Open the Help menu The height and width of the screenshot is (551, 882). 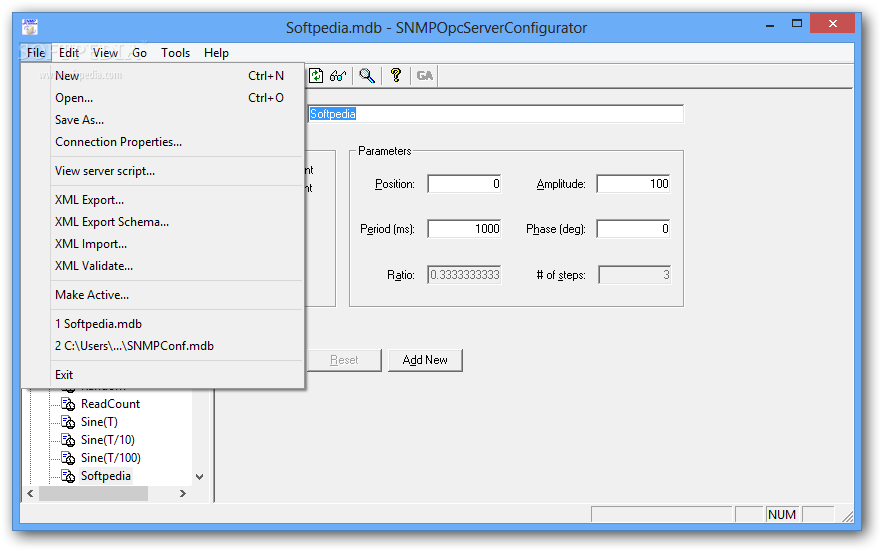pos(216,53)
